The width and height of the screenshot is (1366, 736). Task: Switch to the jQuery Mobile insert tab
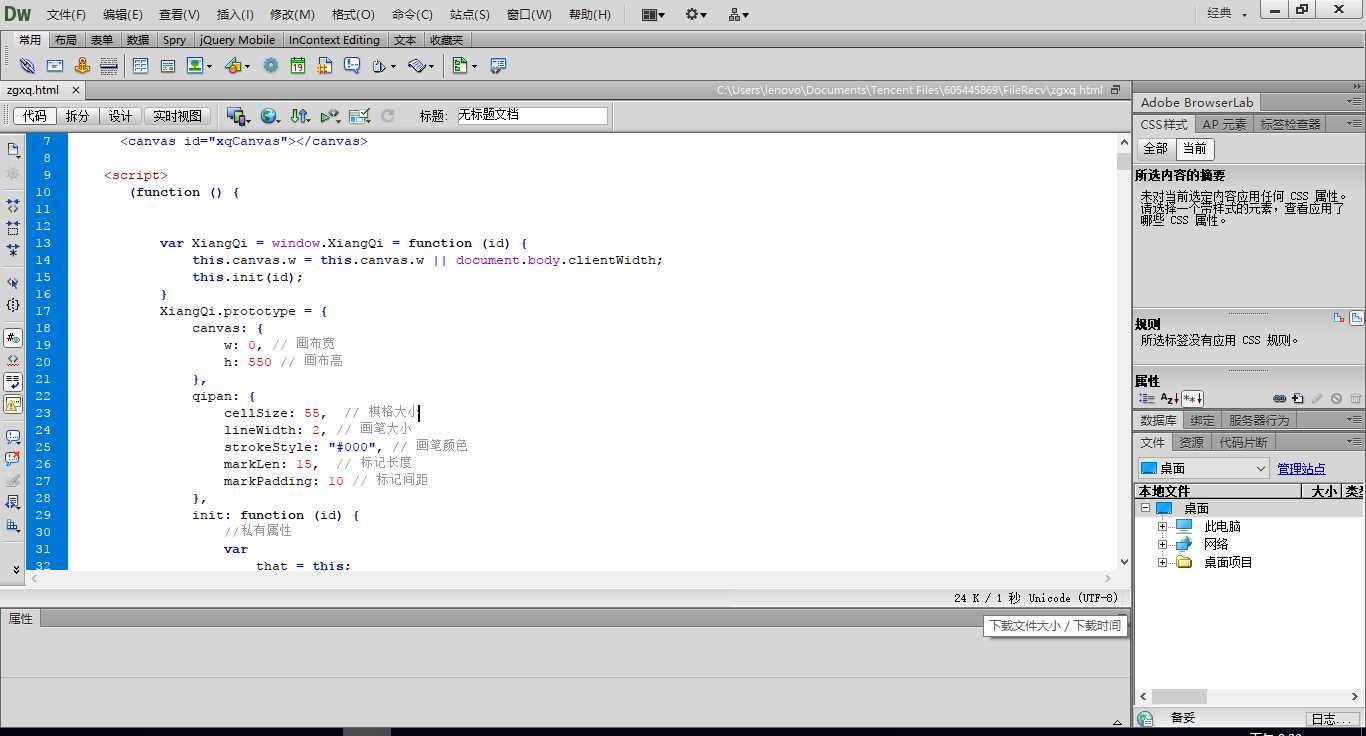[237, 40]
